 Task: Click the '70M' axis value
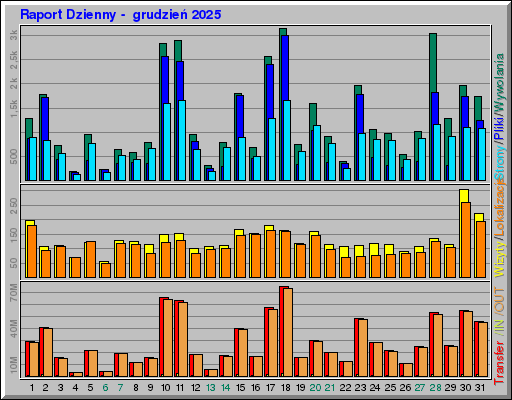[14, 293]
